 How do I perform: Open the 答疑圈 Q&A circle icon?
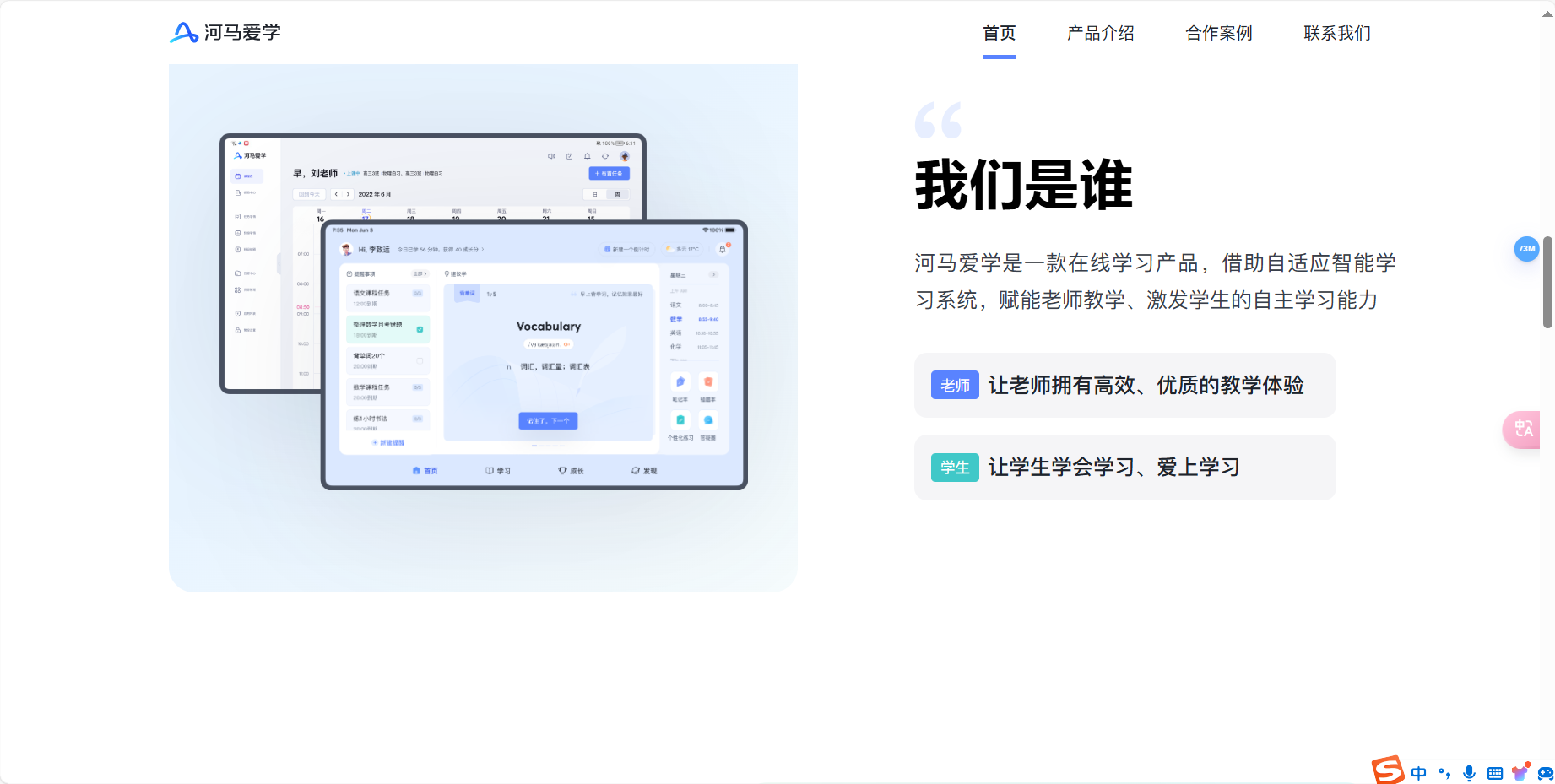click(x=708, y=420)
